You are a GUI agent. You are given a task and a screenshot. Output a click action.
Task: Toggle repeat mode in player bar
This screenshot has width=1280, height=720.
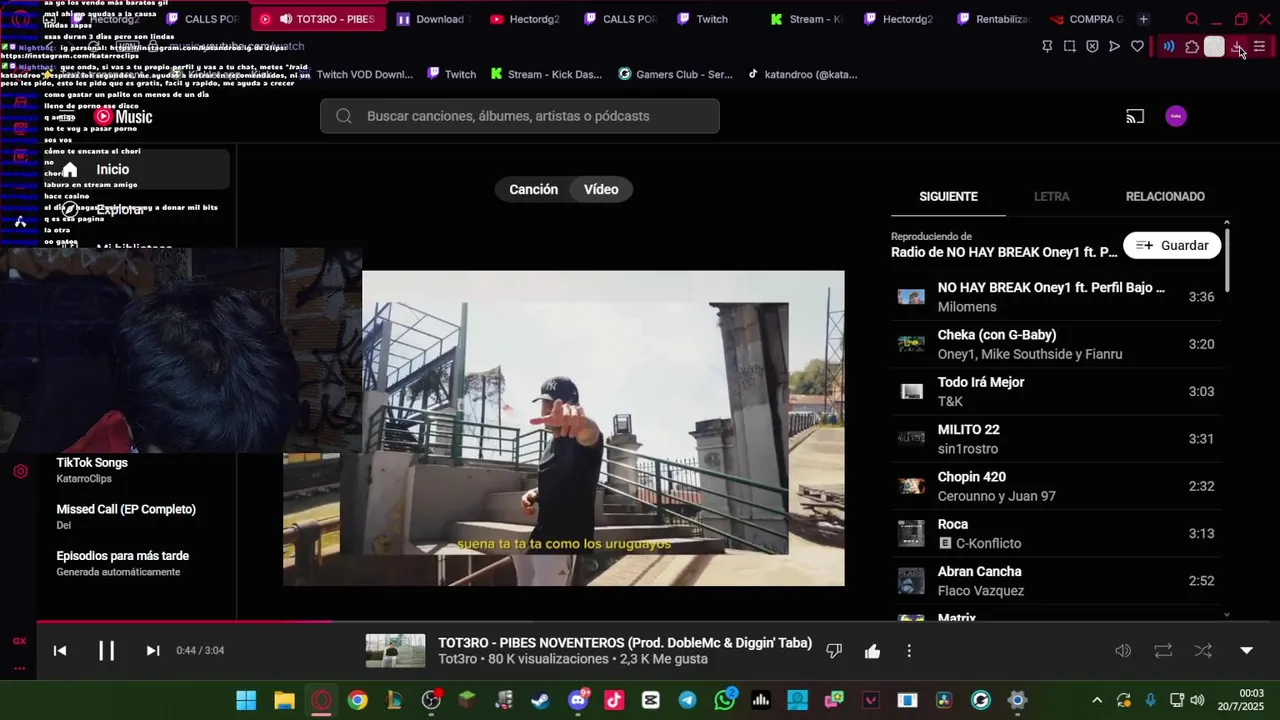(x=1163, y=651)
